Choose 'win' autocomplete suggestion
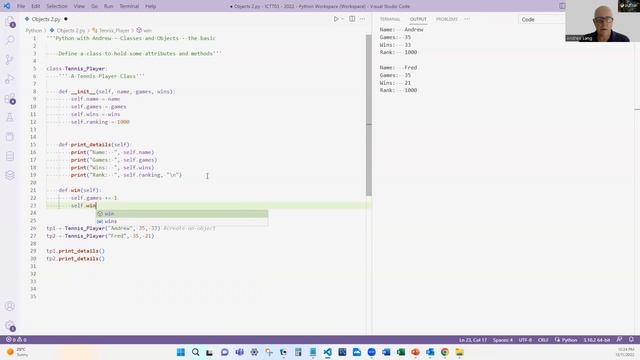This screenshot has width=640, height=360. pyautogui.click(x=182, y=214)
